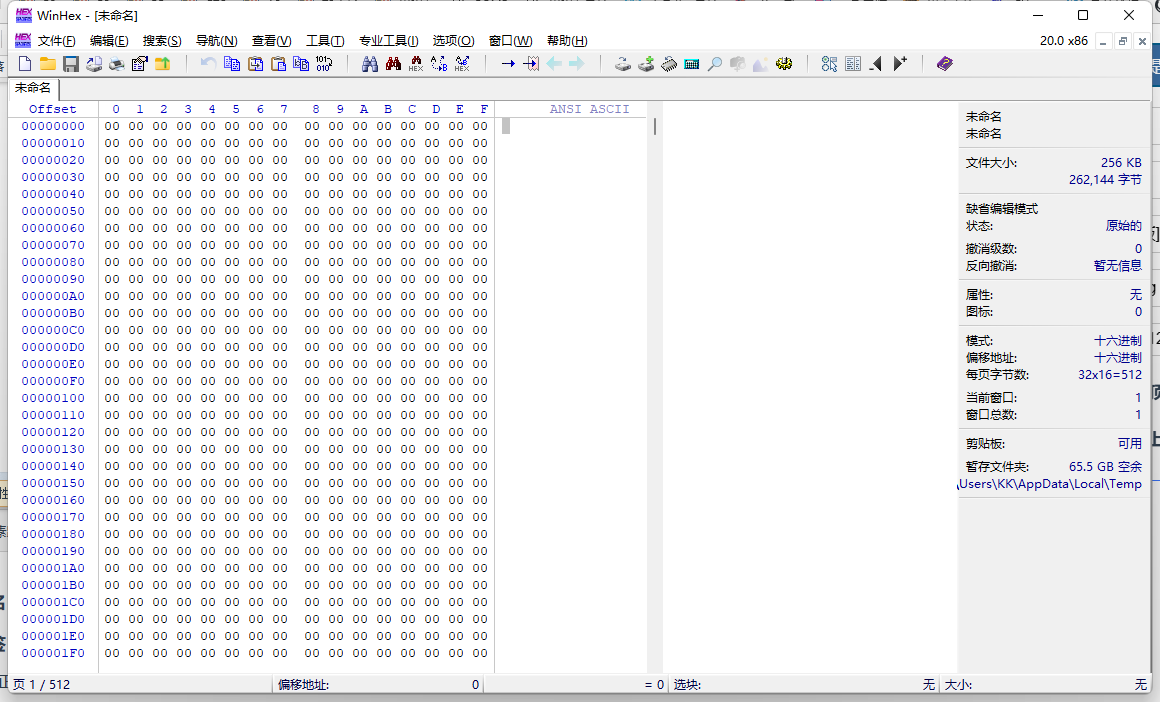1160x702 pixels.
Task: Open the 工具(T) menu
Action: 325,41
